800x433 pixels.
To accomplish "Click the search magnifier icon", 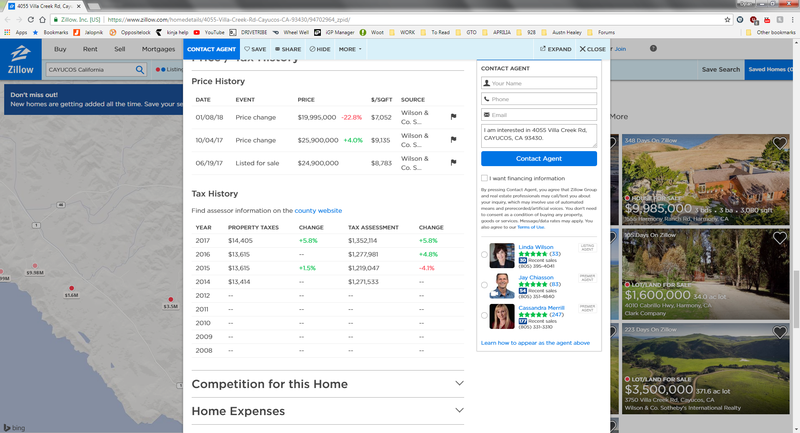I will click(139, 70).
